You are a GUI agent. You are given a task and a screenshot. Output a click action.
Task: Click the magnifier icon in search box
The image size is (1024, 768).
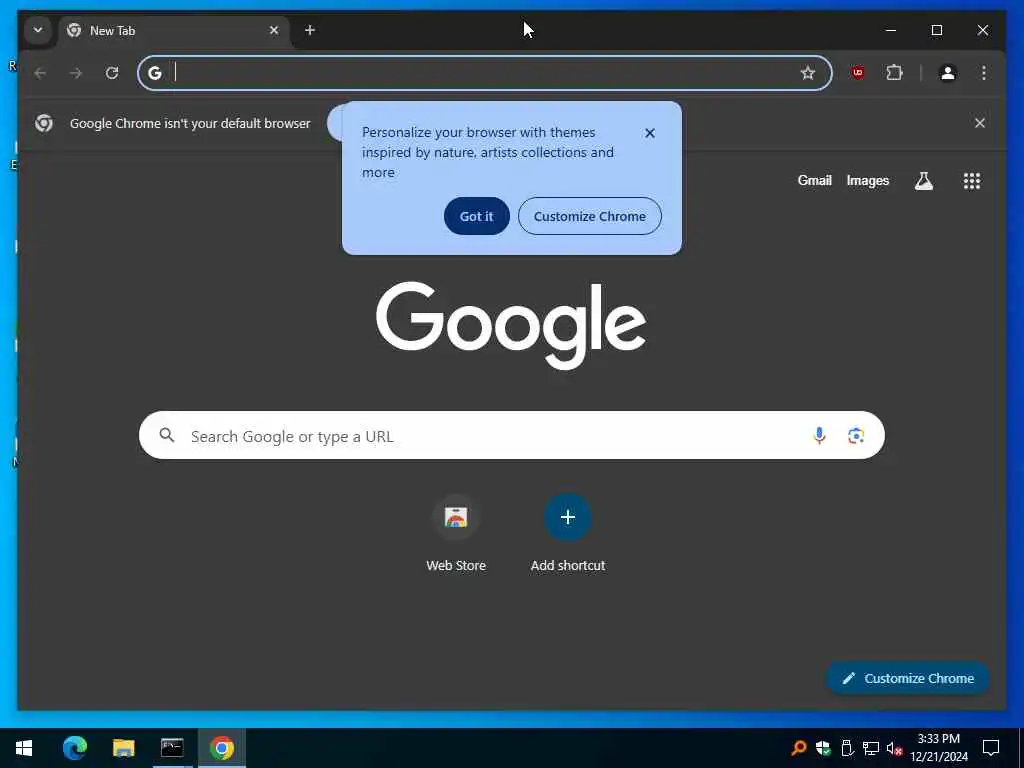[x=167, y=435]
